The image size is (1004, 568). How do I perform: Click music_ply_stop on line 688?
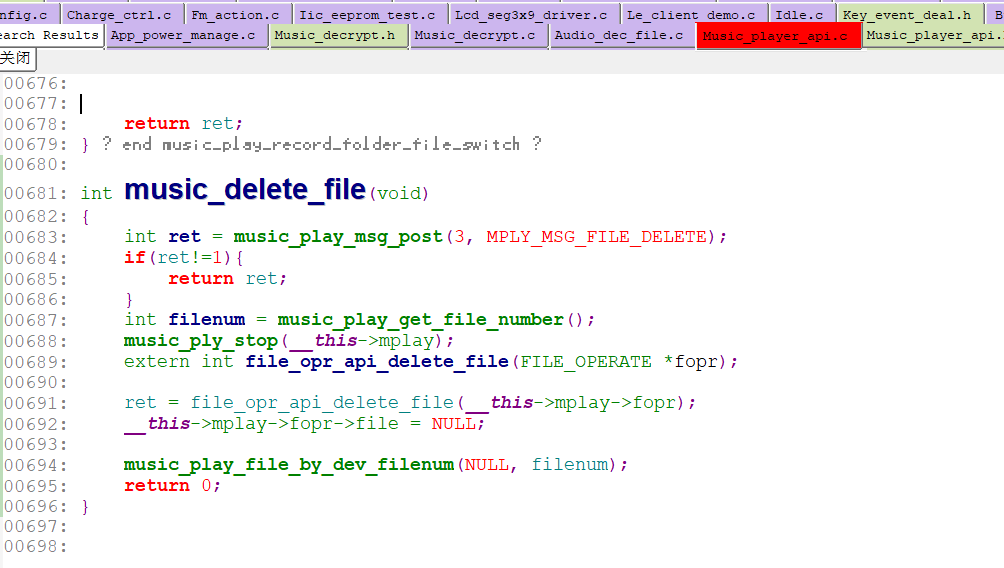point(200,341)
